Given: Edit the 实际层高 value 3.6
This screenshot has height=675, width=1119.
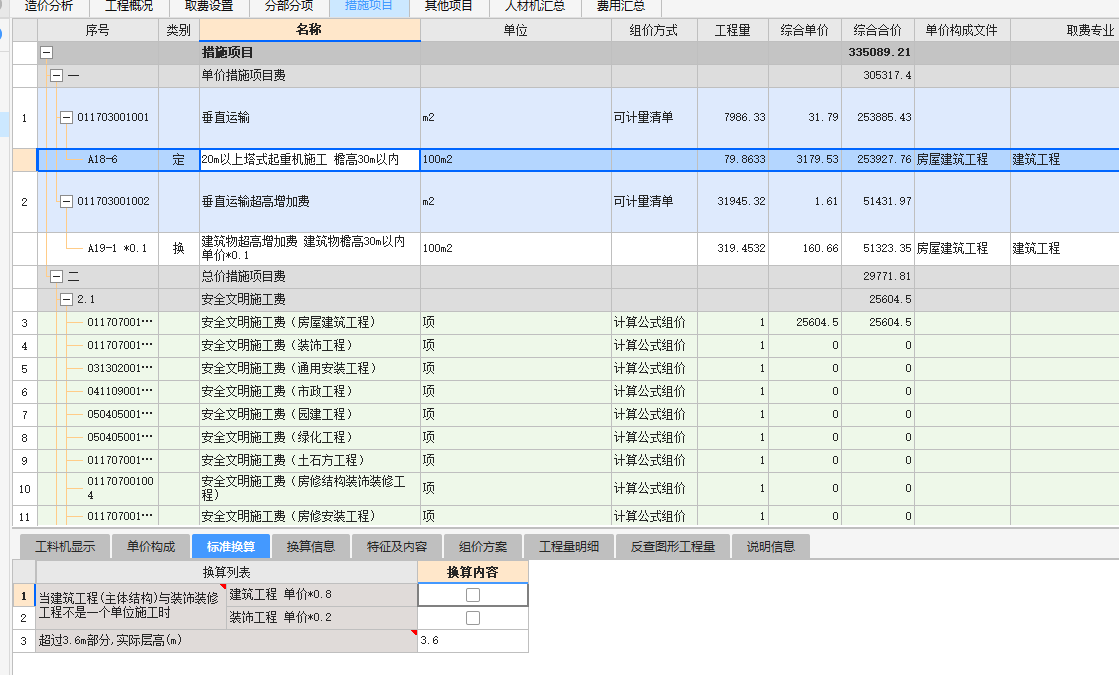Looking at the screenshot, I should click(473, 640).
